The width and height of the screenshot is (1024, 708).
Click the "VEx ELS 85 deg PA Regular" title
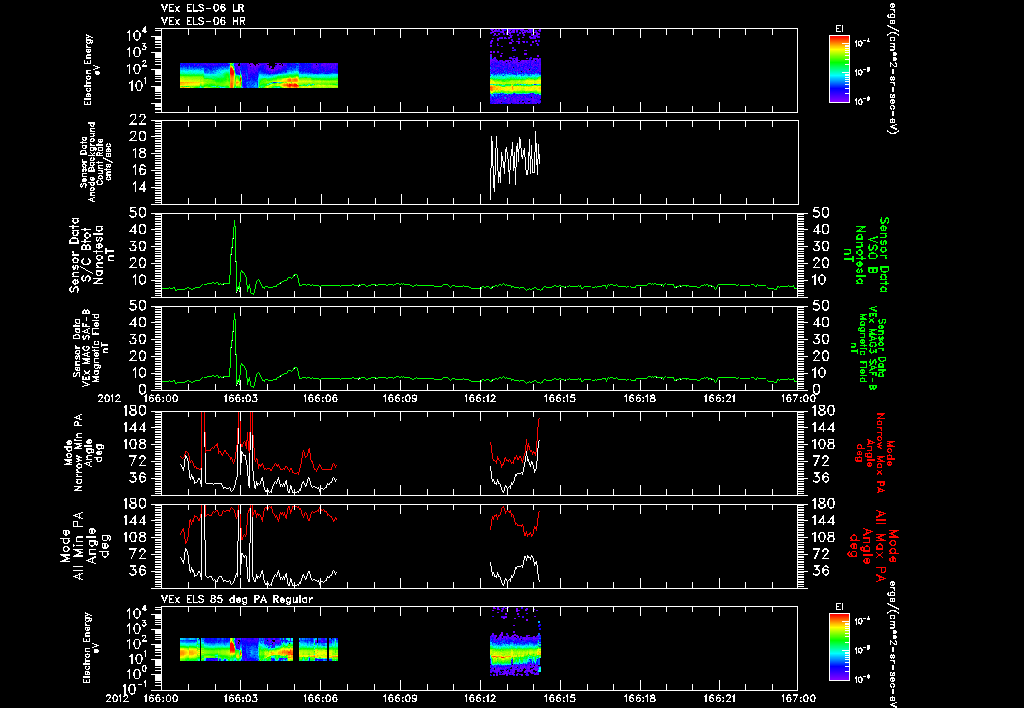[237, 599]
